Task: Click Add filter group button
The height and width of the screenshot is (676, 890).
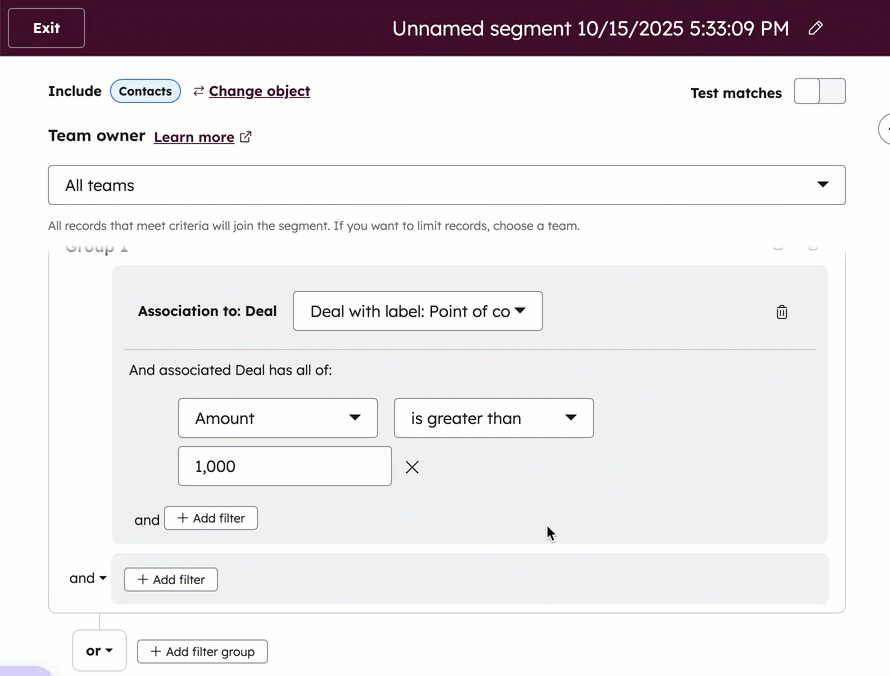Action: pyautogui.click(x=202, y=652)
